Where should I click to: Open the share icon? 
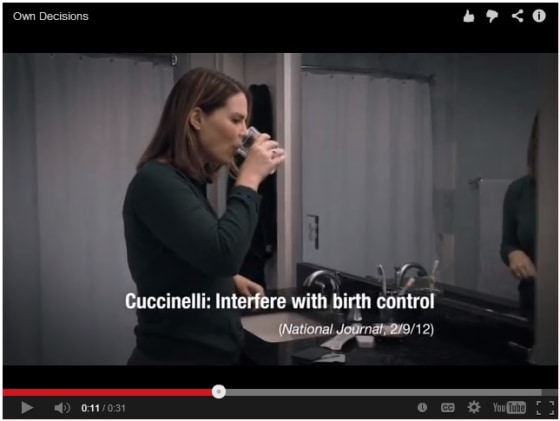[x=517, y=16]
